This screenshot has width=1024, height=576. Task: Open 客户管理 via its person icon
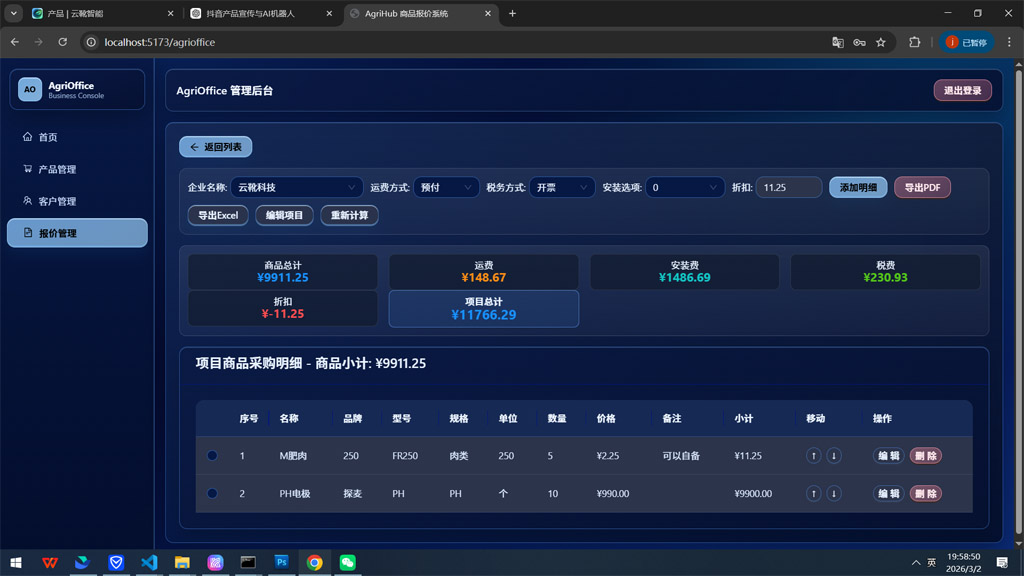25,201
